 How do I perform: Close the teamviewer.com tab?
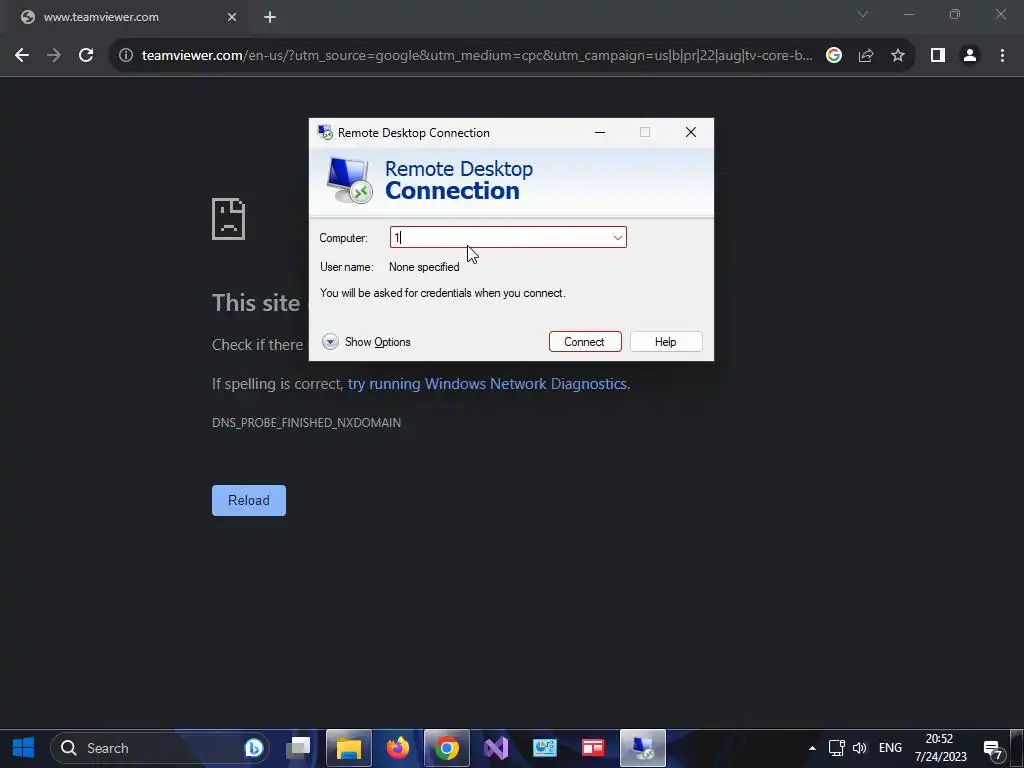232,17
